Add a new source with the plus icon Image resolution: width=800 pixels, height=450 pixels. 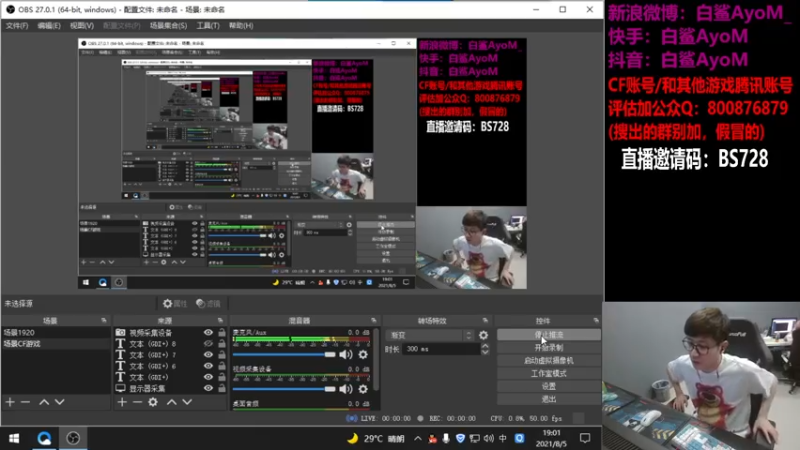[121, 402]
